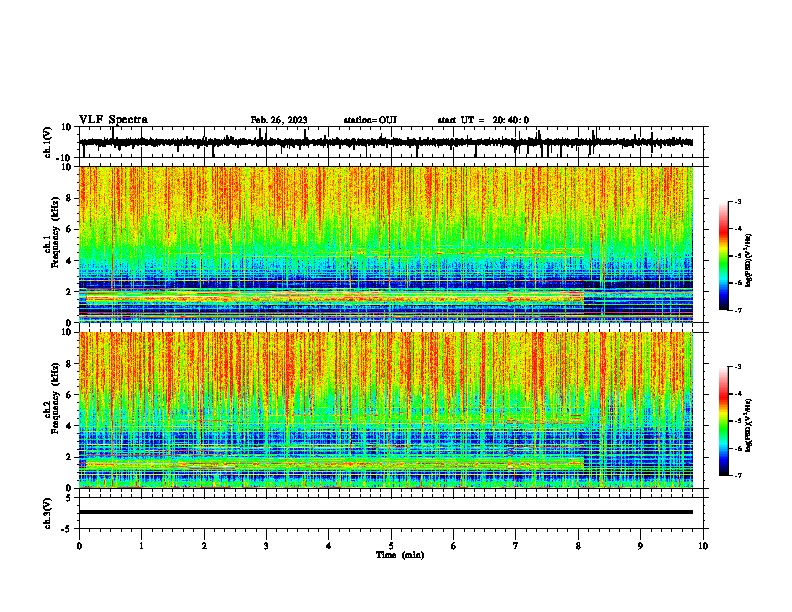The height and width of the screenshot is (612, 792).
Task: Click time axis tick label "9"
Action: [640, 546]
